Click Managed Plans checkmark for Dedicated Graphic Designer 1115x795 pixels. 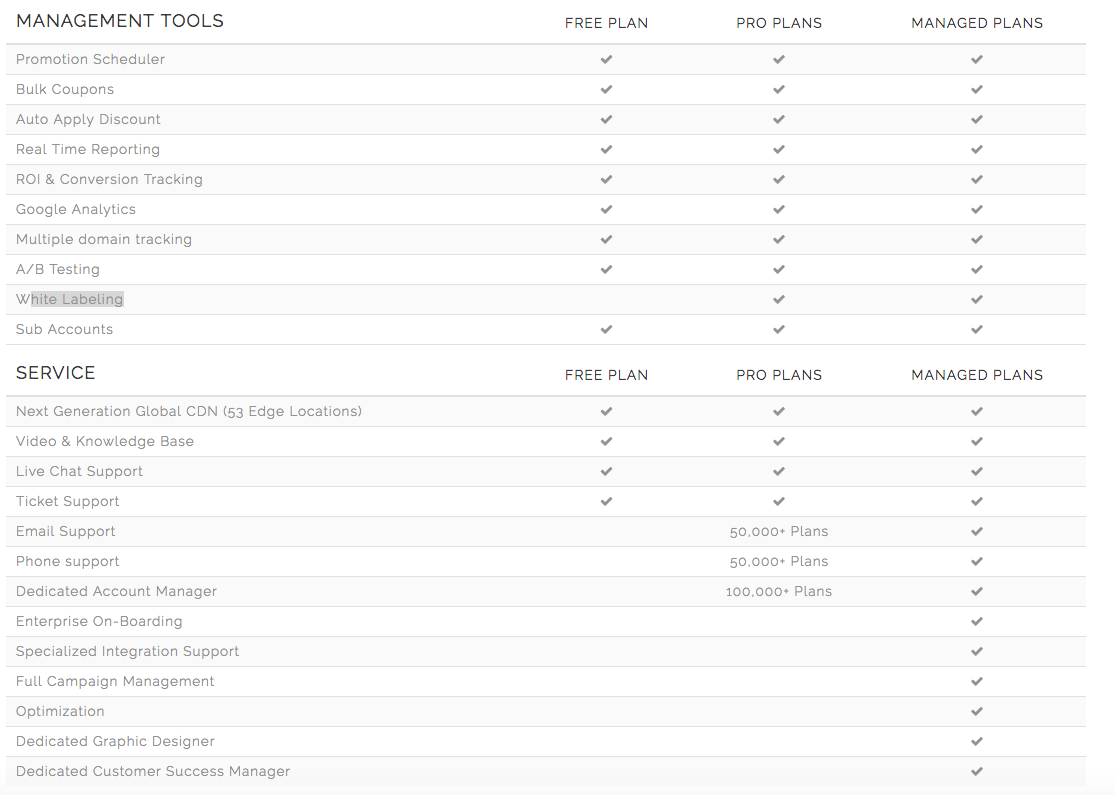point(977,741)
